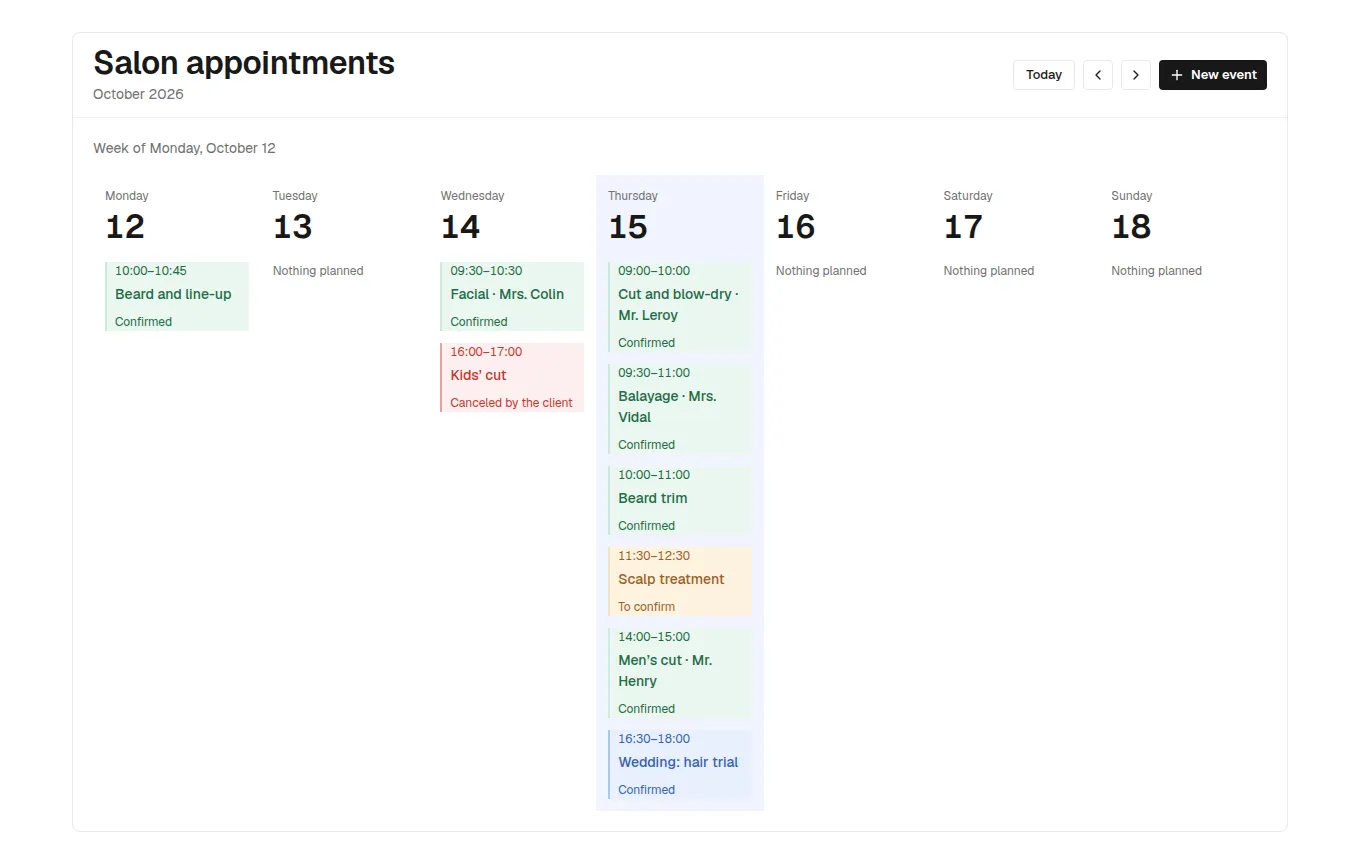
Task: Open the Wedding: hair trial appointment
Action: click(680, 764)
